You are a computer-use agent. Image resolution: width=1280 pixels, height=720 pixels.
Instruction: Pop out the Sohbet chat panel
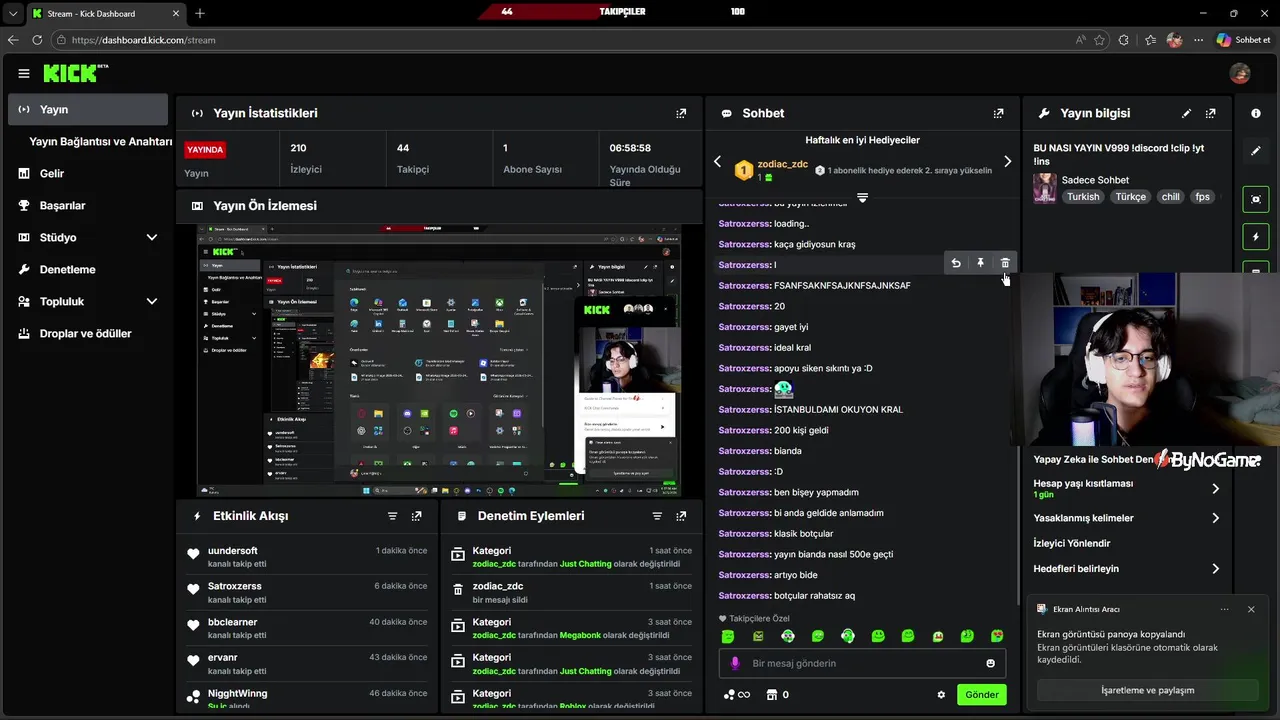998,114
